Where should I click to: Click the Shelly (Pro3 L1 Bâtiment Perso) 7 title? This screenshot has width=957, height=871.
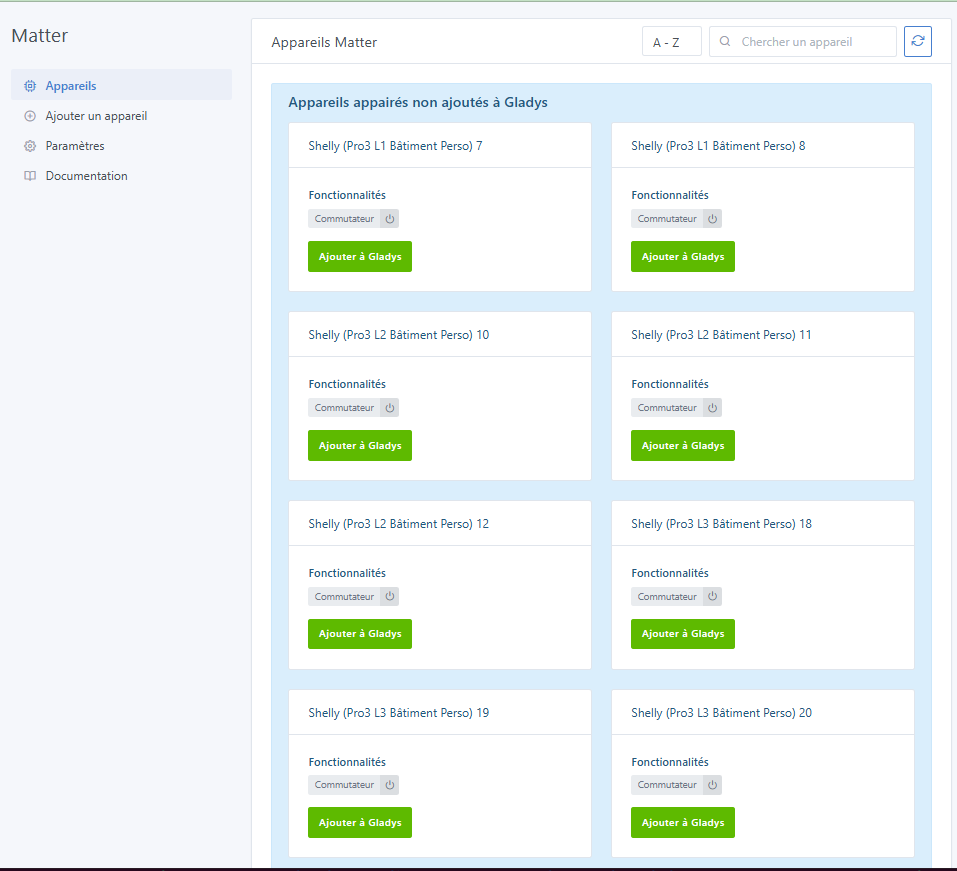coord(395,146)
